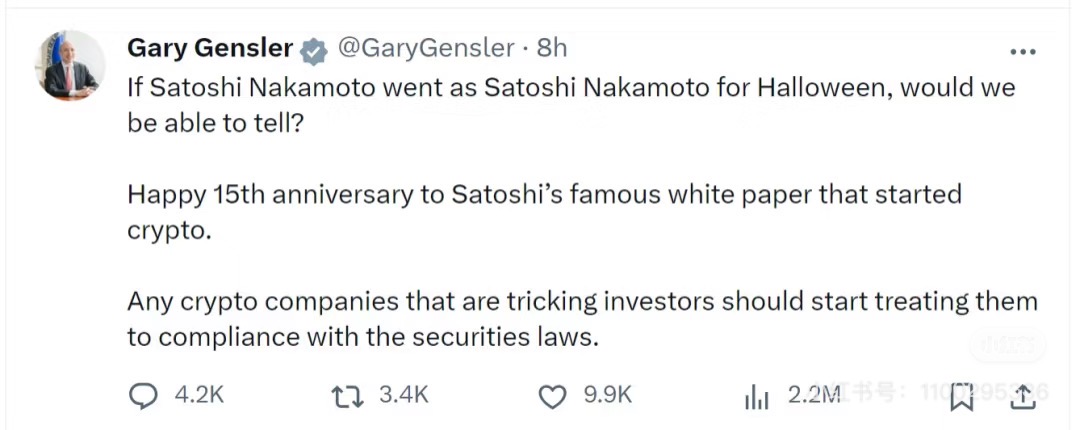Click the blue verified badge

coord(314,49)
